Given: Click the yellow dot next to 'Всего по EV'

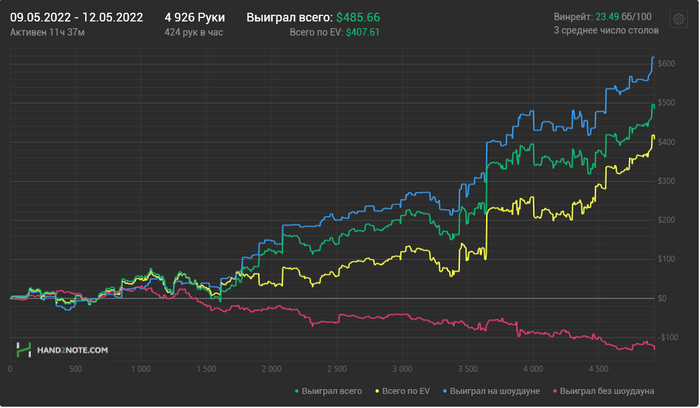Looking at the screenshot, I should 377,391.
